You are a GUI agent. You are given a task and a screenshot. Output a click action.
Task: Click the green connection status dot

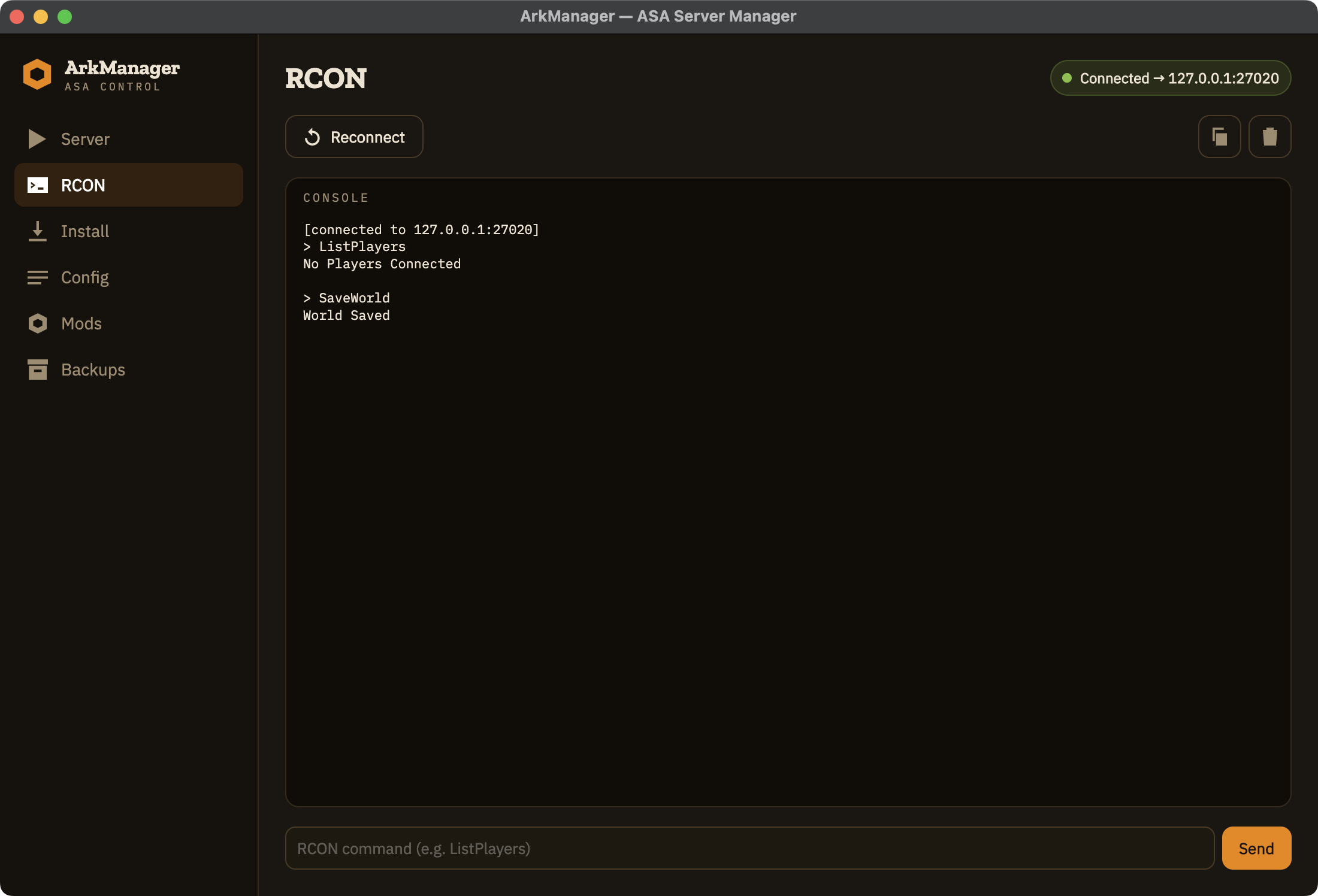tap(1066, 78)
